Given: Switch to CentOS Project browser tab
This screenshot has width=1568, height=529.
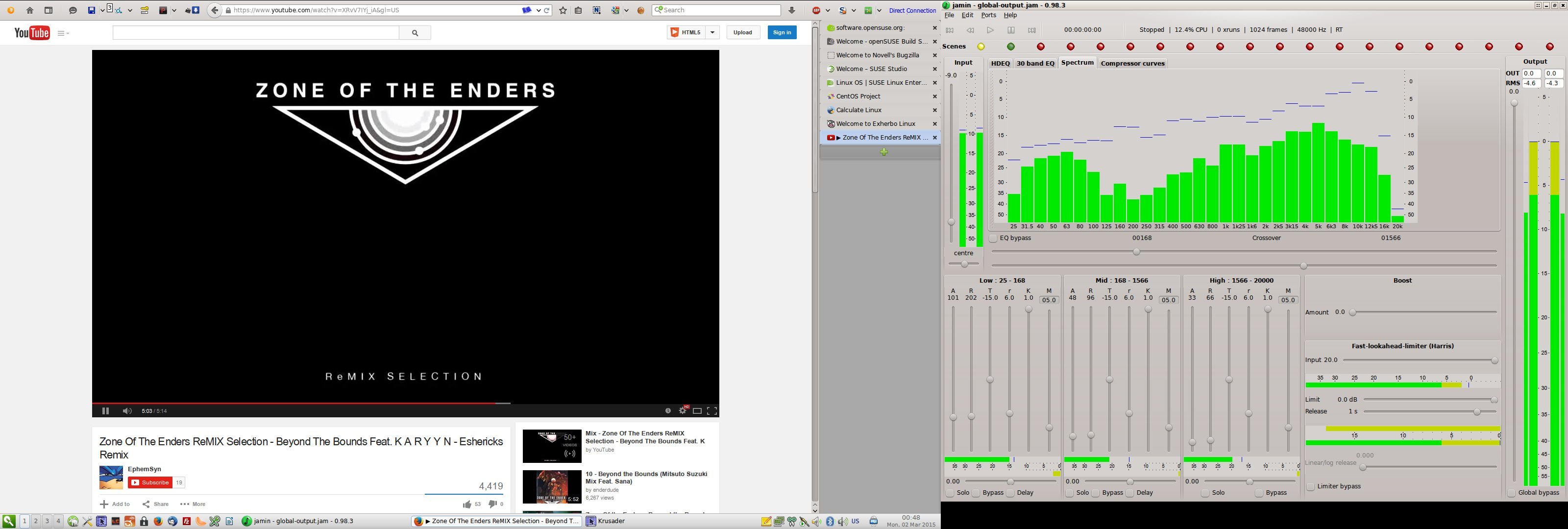Looking at the screenshot, I should (x=880, y=96).
